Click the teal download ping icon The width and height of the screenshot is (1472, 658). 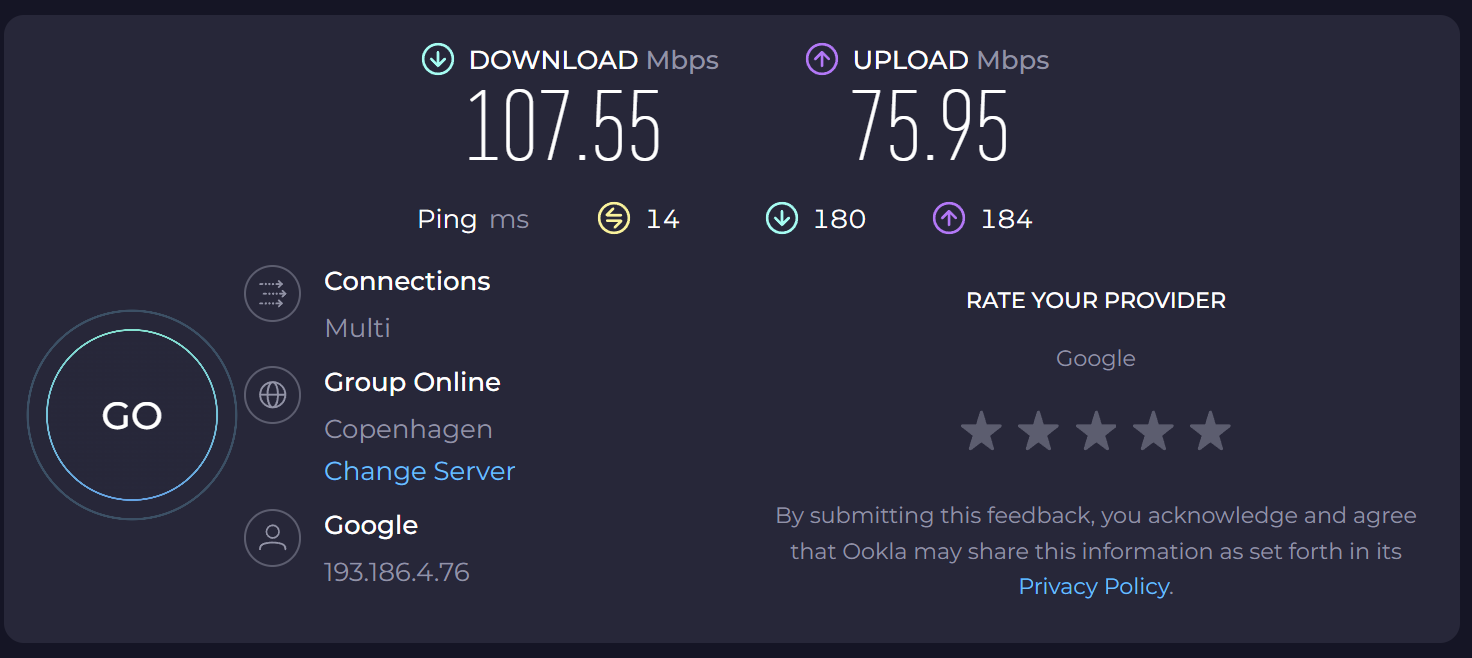click(781, 218)
